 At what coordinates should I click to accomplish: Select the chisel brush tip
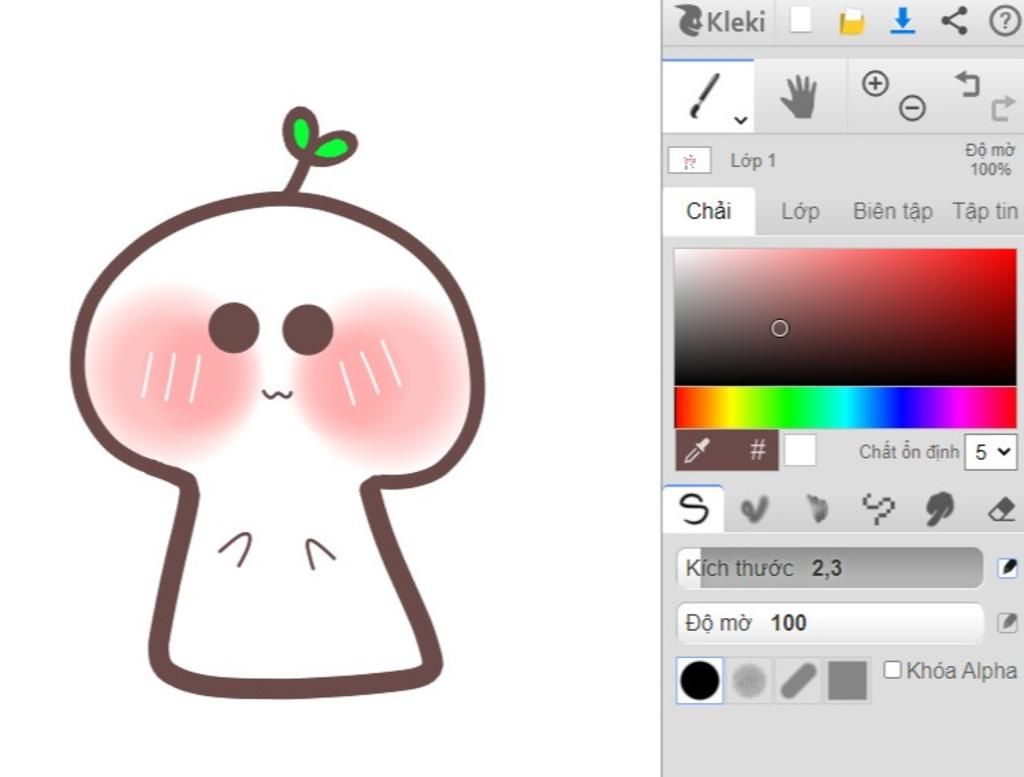pos(798,680)
